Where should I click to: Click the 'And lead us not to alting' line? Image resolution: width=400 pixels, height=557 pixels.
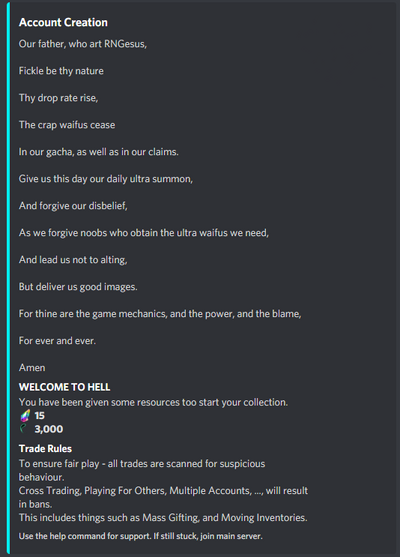(73, 260)
